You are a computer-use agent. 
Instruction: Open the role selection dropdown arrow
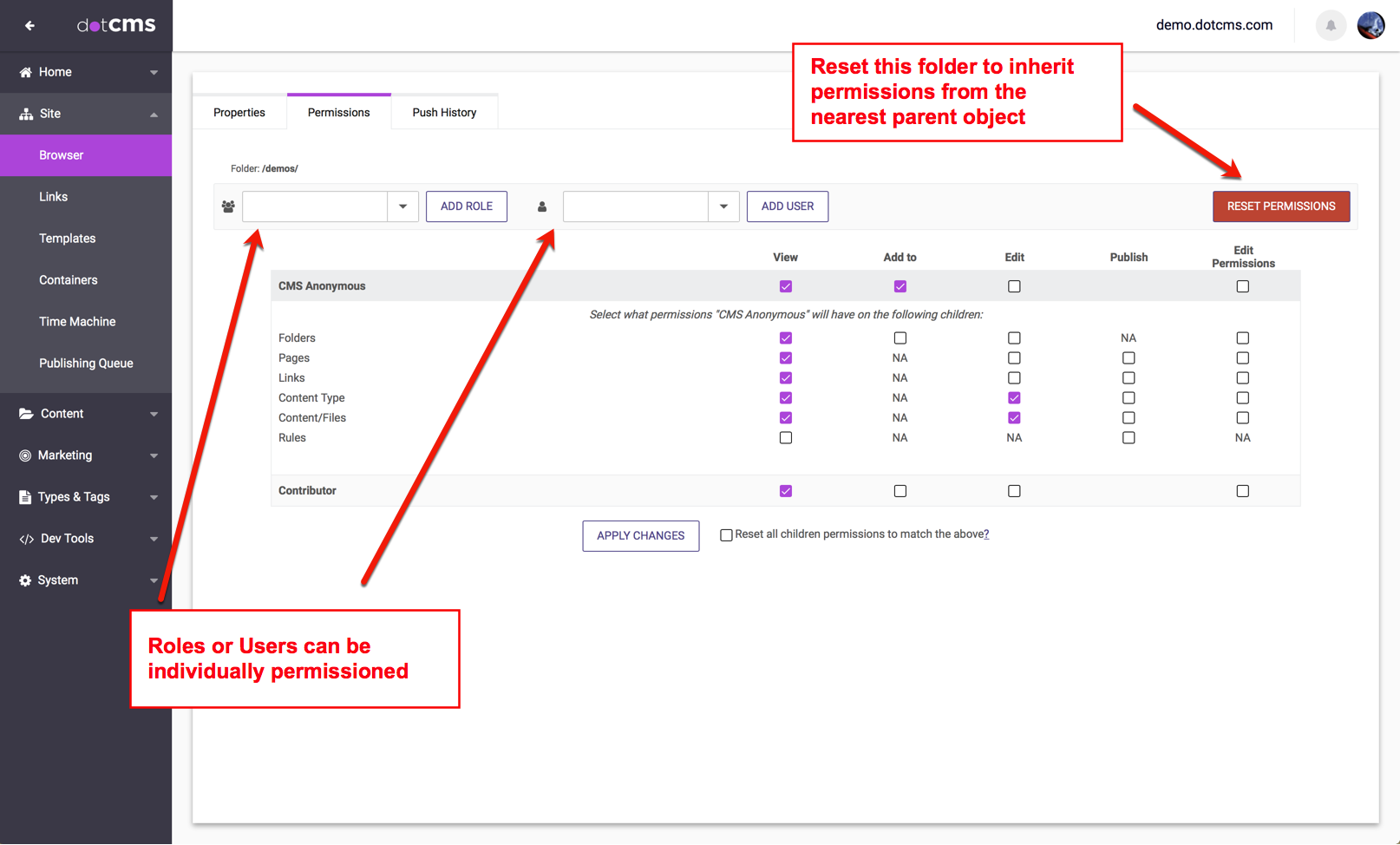click(x=402, y=206)
